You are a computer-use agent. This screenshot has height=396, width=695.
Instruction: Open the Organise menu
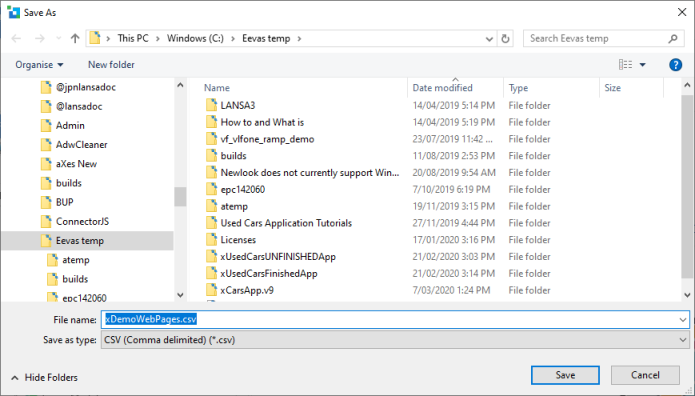(39, 65)
